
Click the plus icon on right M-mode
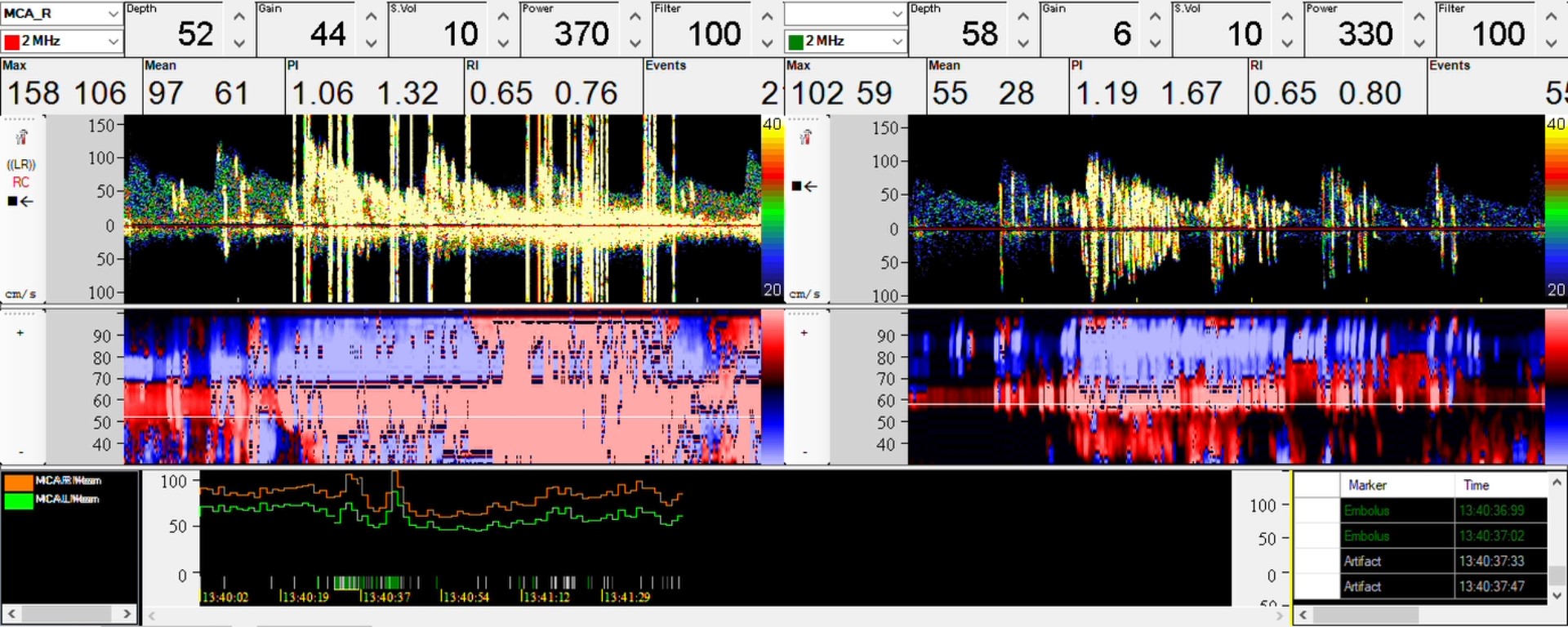point(804,333)
